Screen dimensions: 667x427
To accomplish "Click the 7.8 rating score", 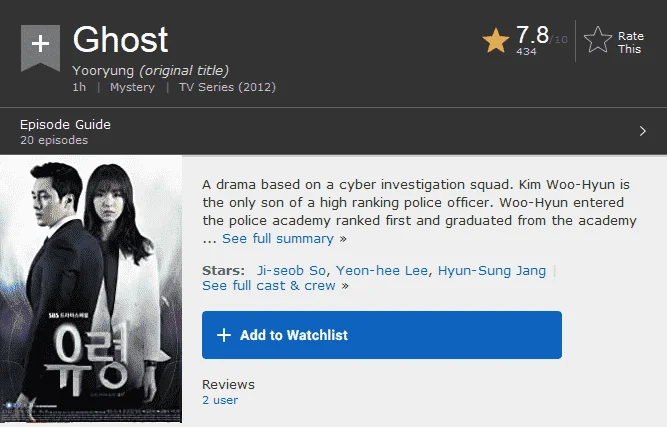I will point(532,35).
